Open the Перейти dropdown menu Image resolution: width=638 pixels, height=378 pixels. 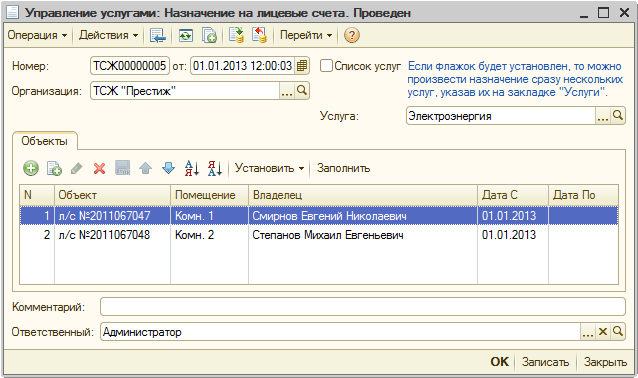pos(306,35)
